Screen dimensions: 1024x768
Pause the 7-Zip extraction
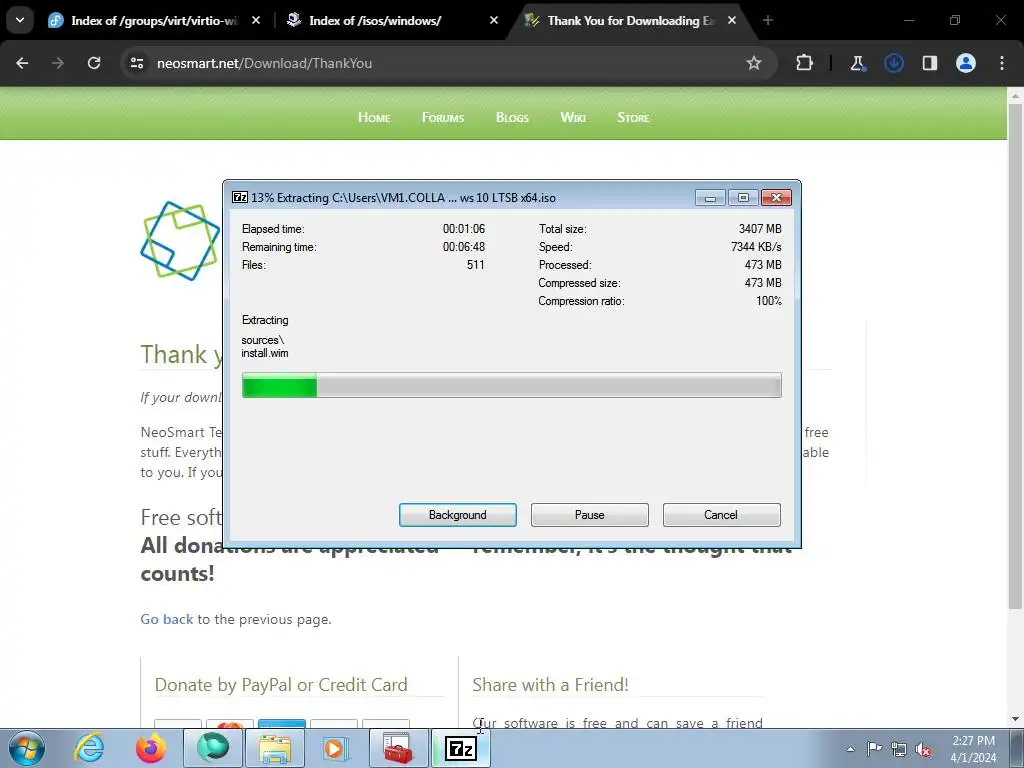coord(590,515)
